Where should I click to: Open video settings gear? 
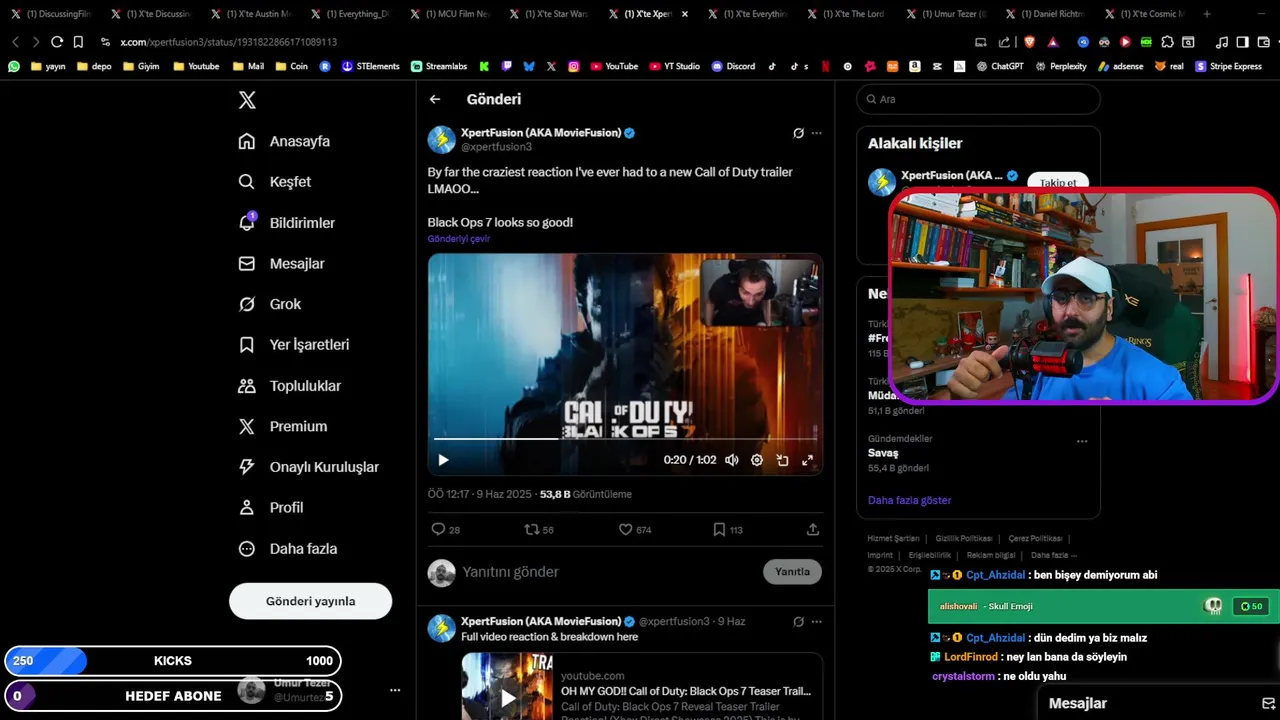[x=757, y=460]
